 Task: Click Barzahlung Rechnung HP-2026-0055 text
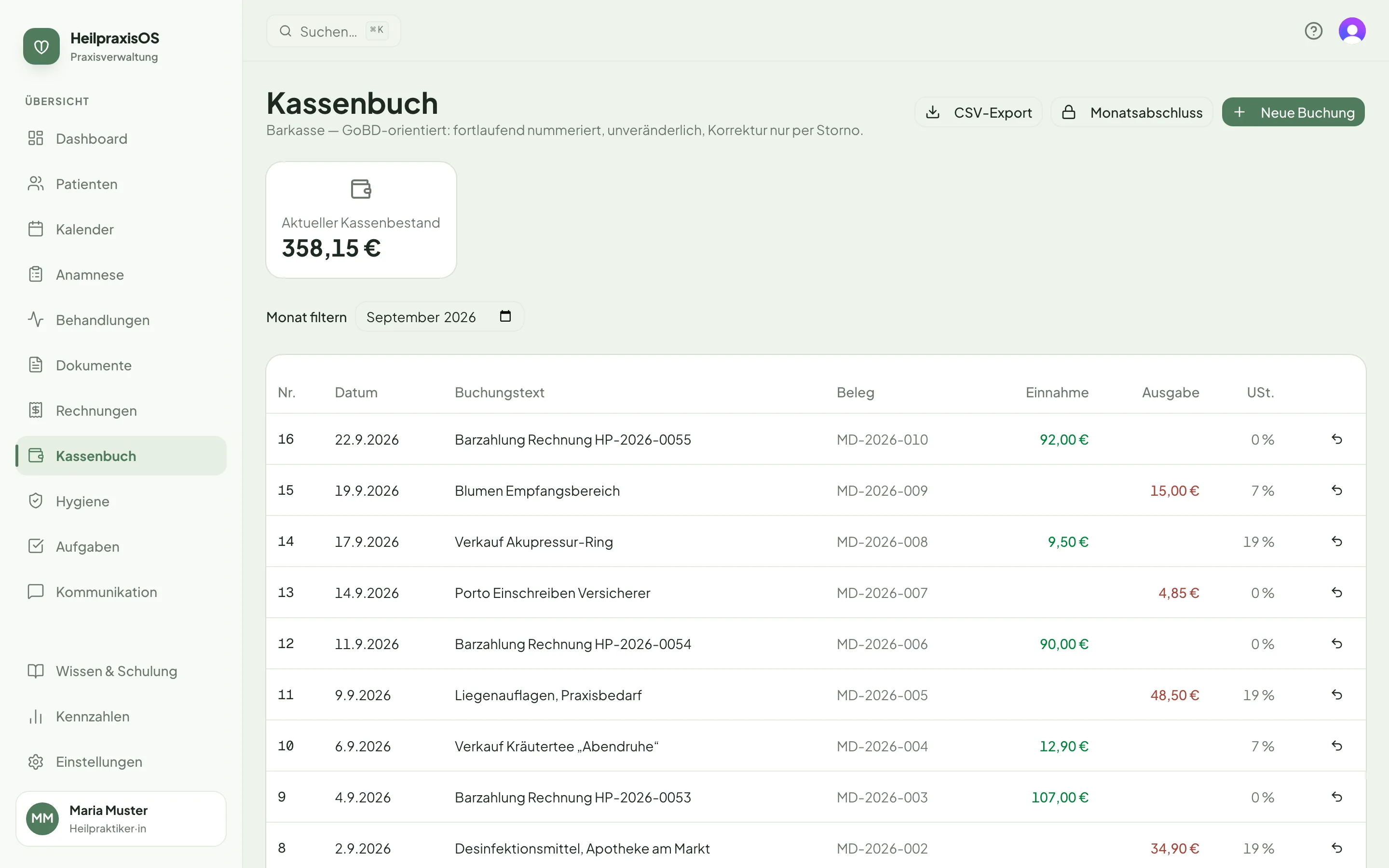[573, 440]
